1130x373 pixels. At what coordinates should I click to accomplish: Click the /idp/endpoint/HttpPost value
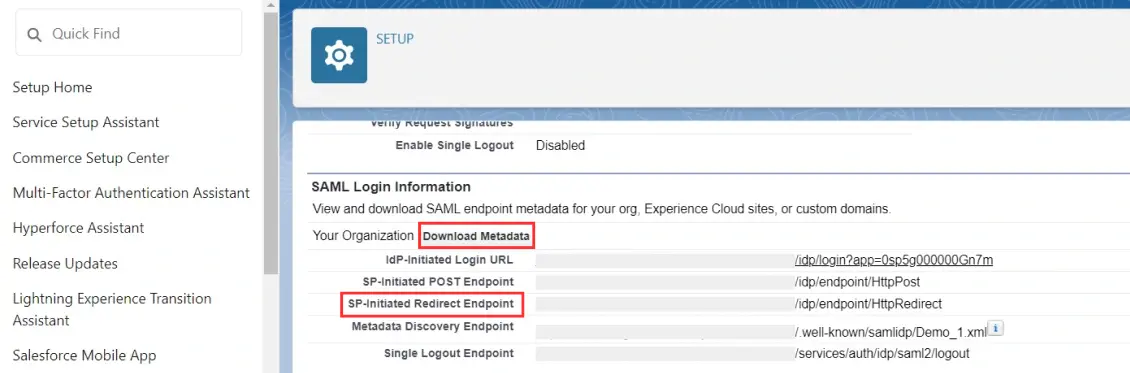click(857, 282)
